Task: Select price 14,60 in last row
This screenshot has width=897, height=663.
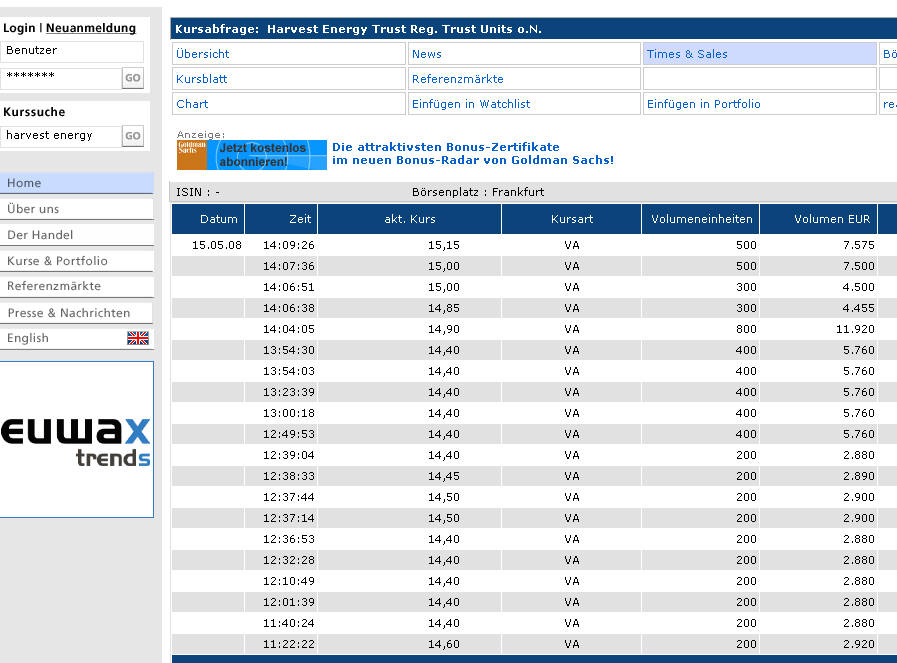Action: (443, 644)
